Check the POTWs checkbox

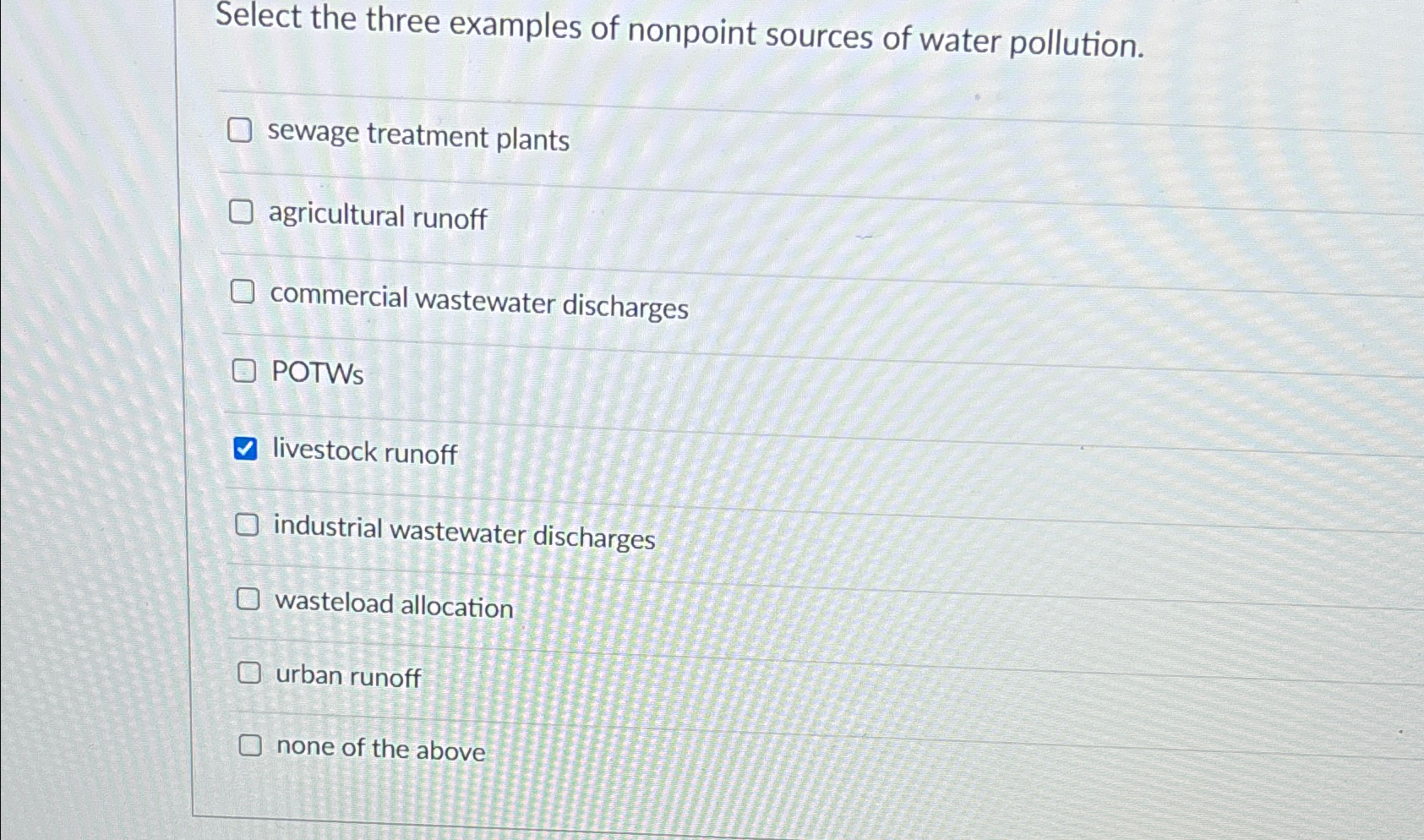[x=245, y=370]
